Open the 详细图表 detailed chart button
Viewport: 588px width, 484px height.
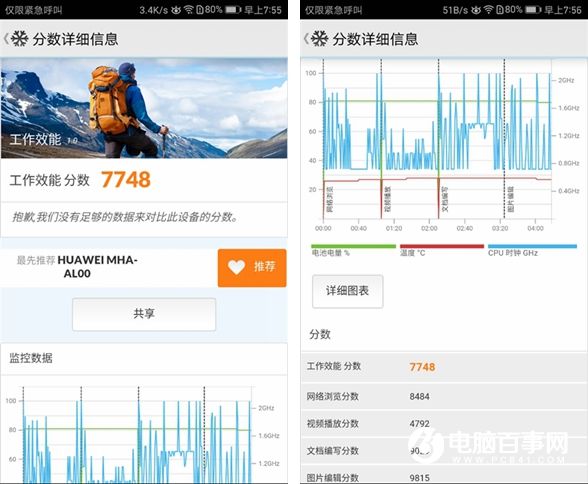point(348,291)
